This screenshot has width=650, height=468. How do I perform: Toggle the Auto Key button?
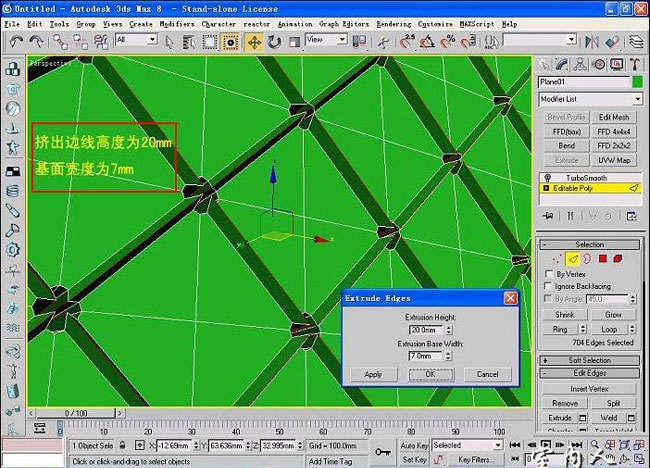(414, 445)
